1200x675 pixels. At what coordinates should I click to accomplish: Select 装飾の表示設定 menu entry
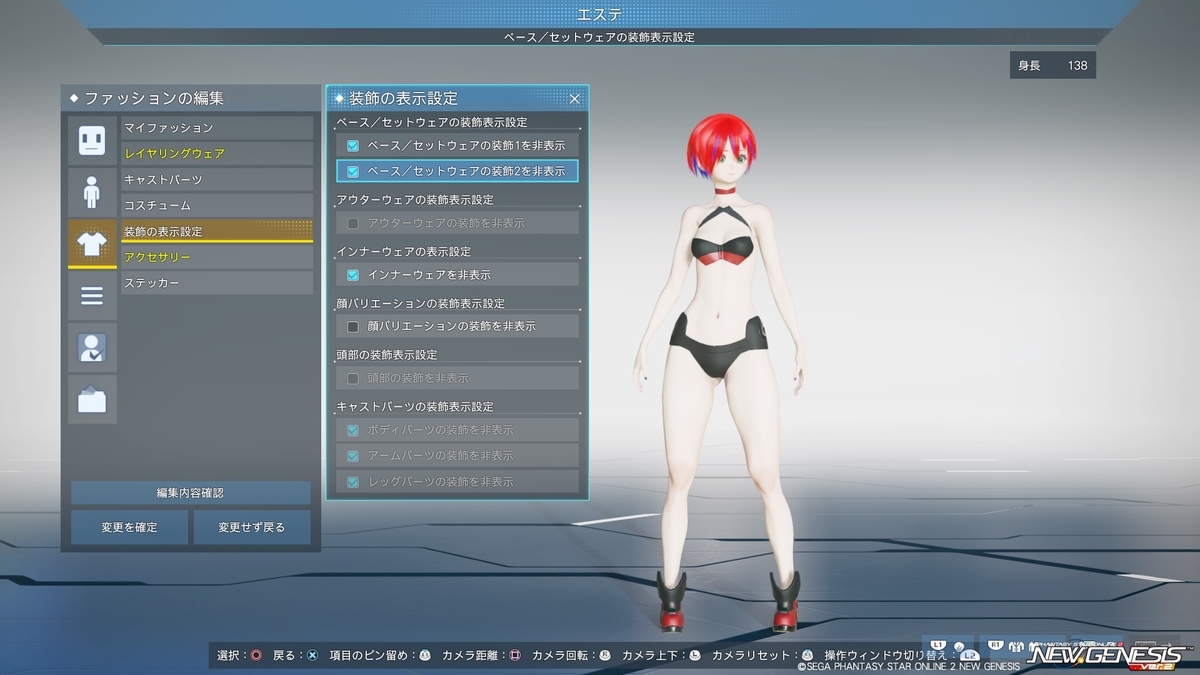coord(217,231)
